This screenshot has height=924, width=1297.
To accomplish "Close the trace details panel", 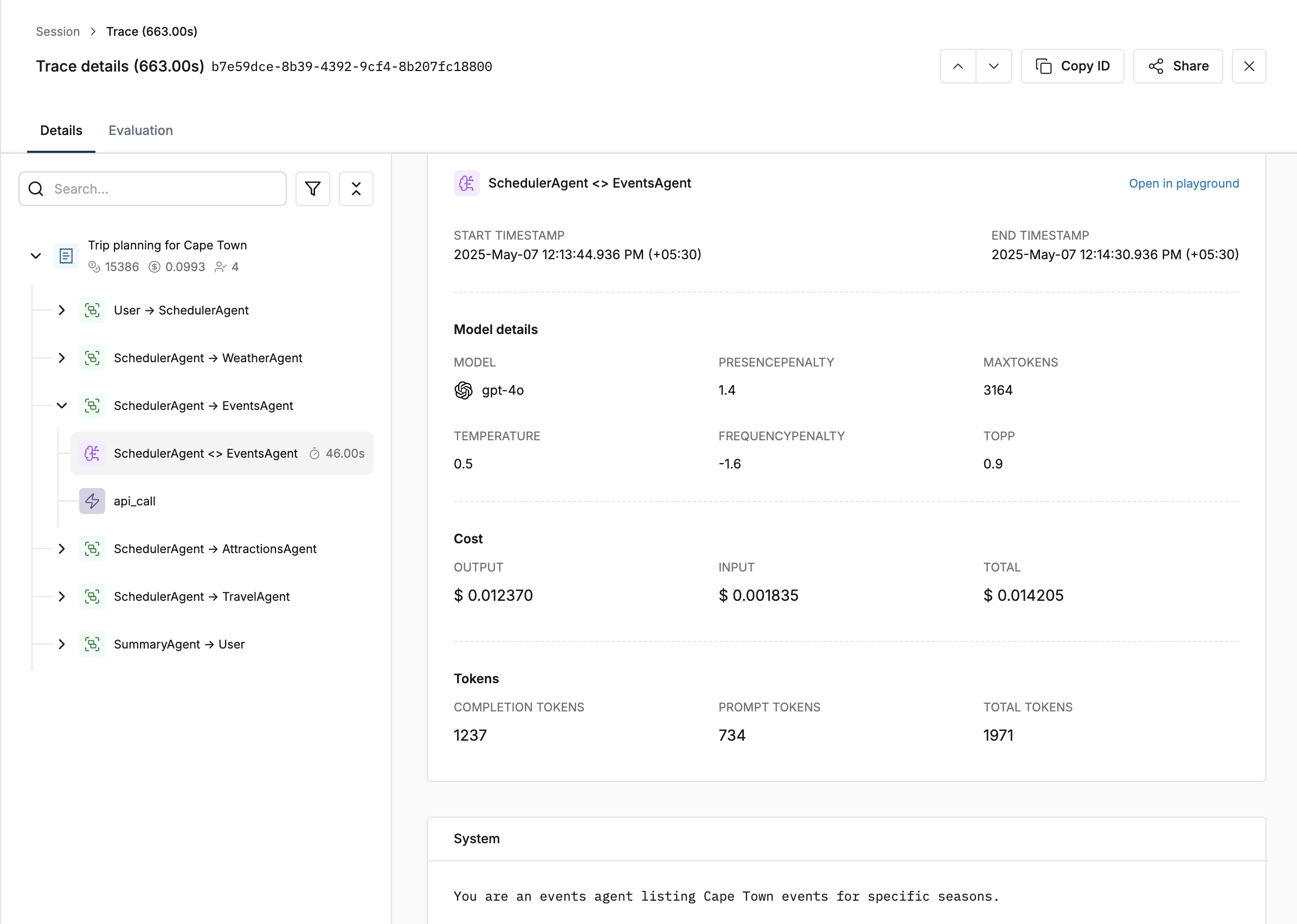I will click(x=1249, y=66).
